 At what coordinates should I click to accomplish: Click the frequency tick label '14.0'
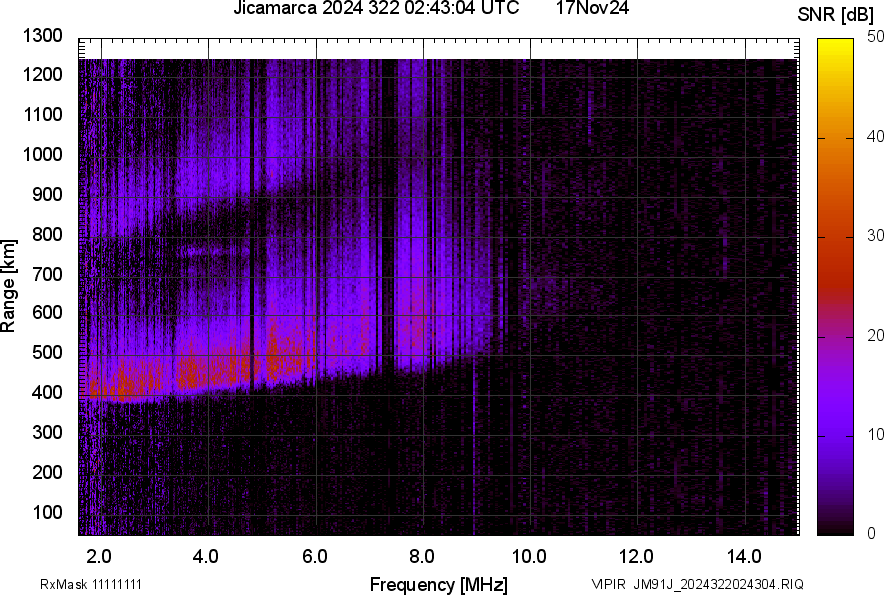pos(744,556)
